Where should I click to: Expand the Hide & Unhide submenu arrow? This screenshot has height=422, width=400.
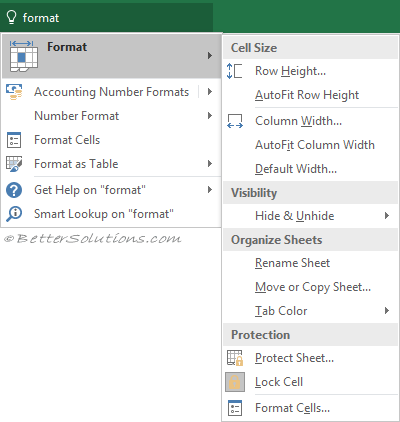click(x=387, y=216)
